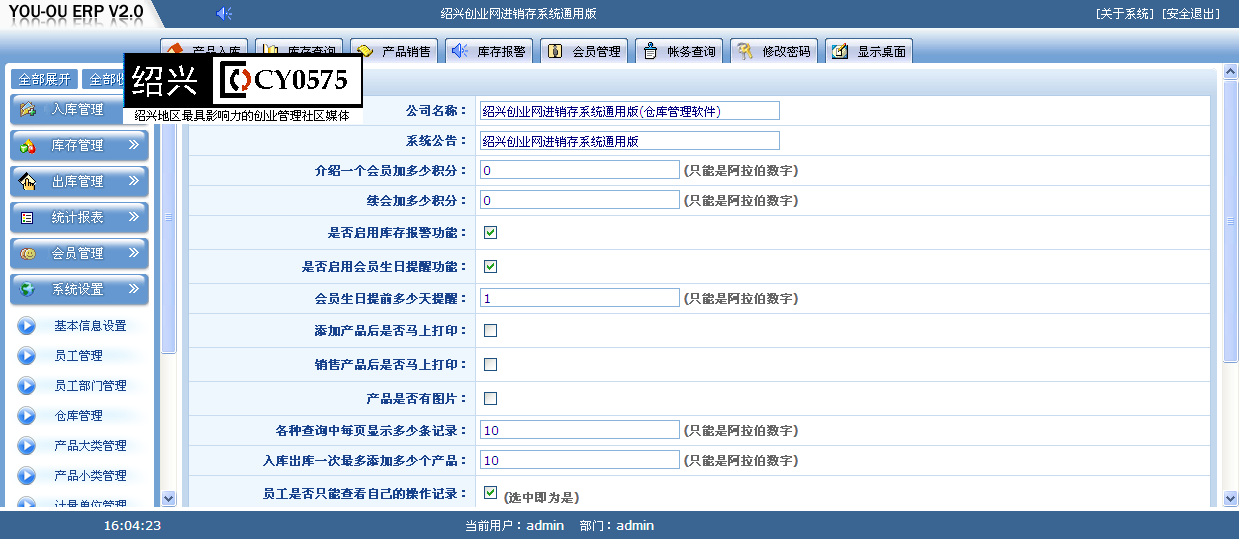The width and height of the screenshot is (1239, 539).
Task: Click the 帐务查询 tab's bucket icon
Action: tap(651, 51)
